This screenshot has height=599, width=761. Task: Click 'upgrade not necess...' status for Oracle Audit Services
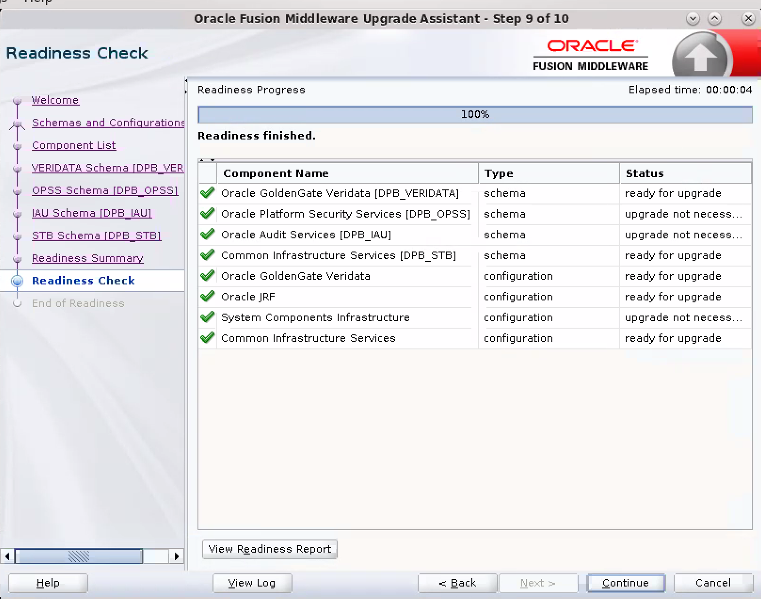click(684, 234)
